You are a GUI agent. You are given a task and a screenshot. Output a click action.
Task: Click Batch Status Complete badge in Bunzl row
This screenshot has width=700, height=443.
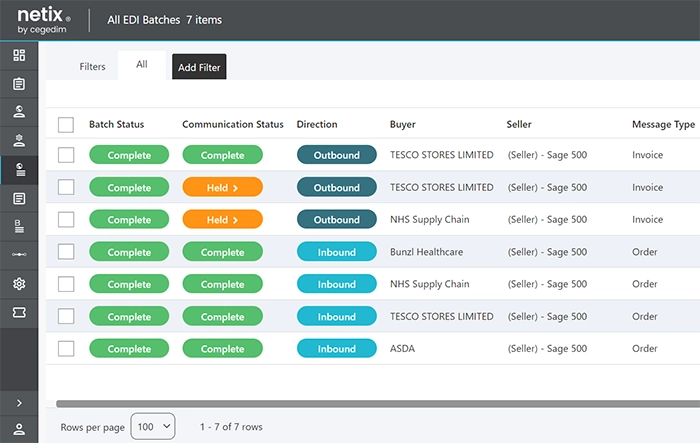tap(129, 252)
